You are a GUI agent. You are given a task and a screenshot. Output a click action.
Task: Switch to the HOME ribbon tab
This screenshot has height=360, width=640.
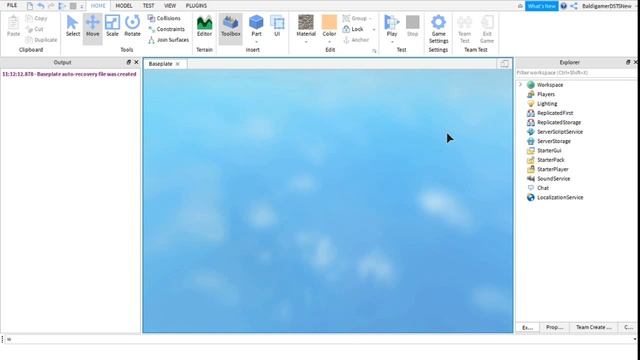coord(98,6)
